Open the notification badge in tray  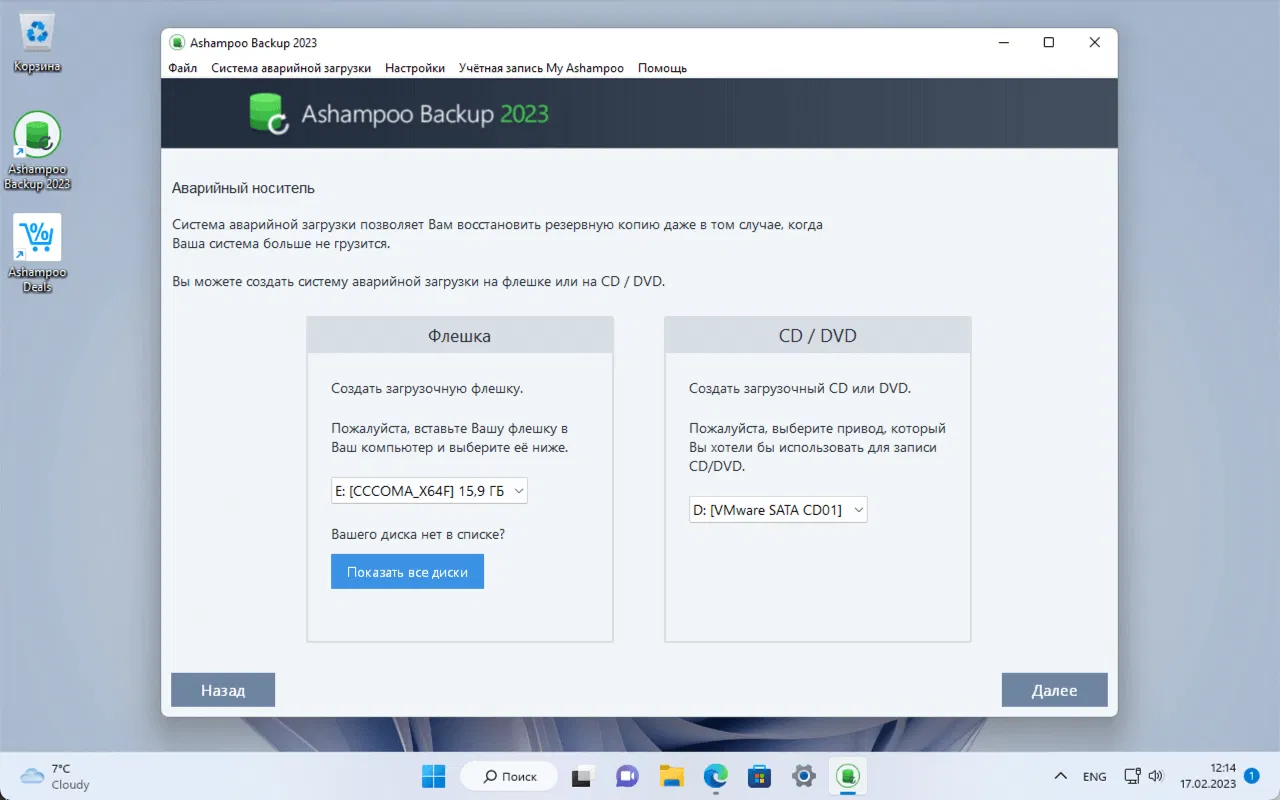point(1251,775)
